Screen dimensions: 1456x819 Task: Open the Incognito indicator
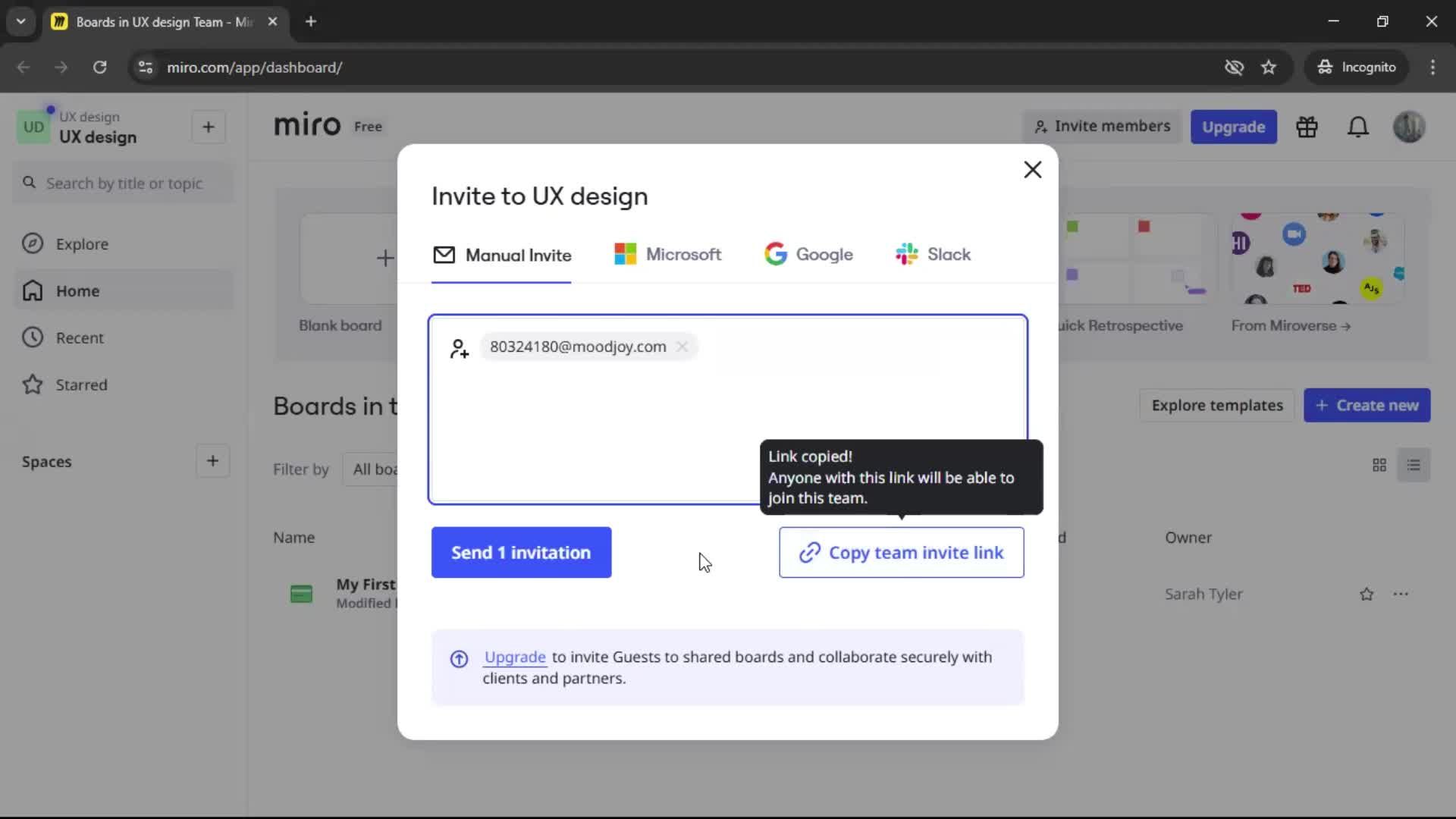pyautogui.click(x=1356, y=67)
